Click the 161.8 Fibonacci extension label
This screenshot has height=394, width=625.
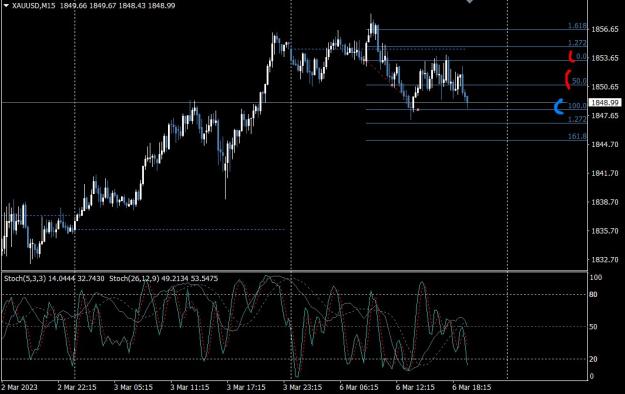[577, 136]
